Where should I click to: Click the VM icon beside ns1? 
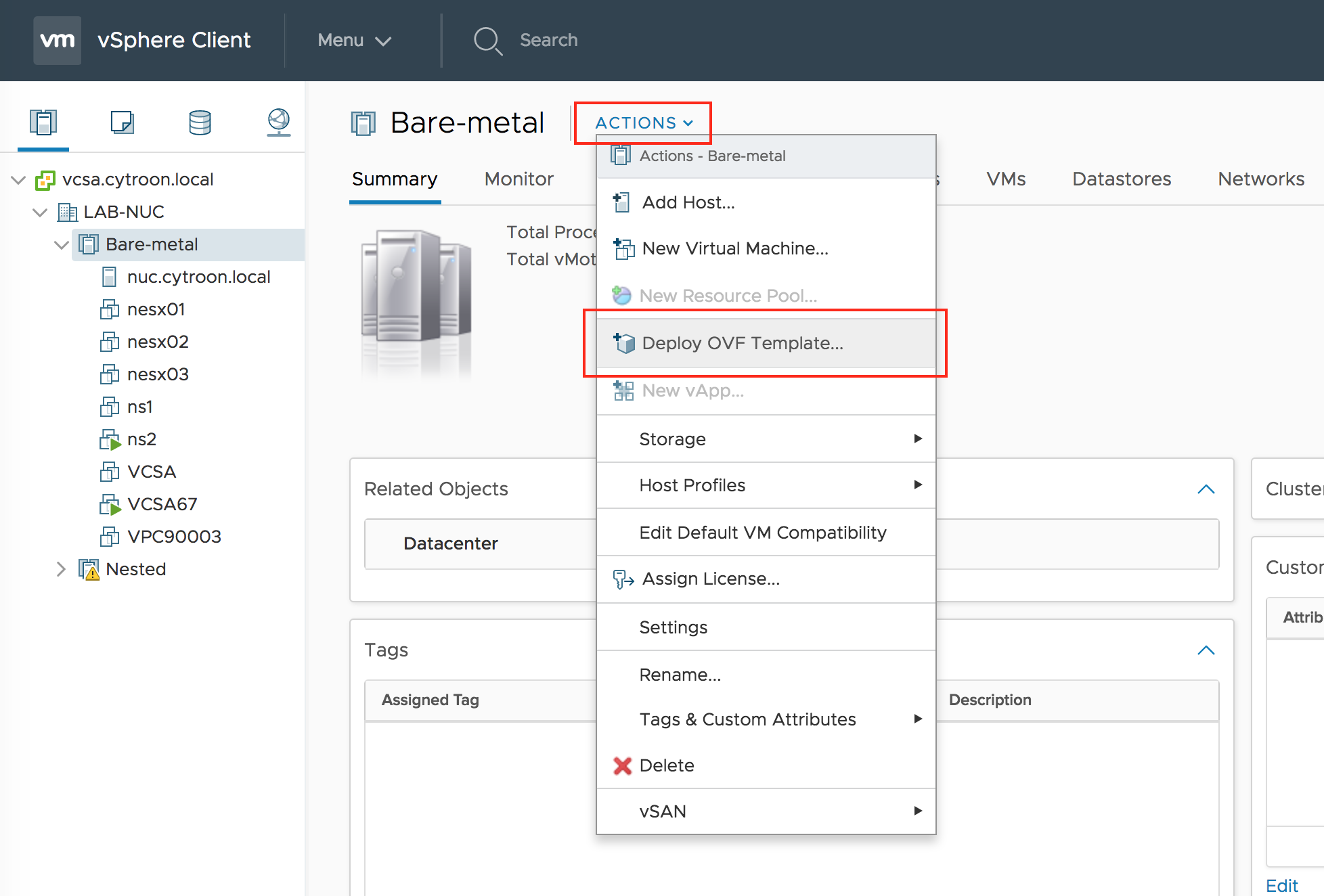(x=110, y=407)
